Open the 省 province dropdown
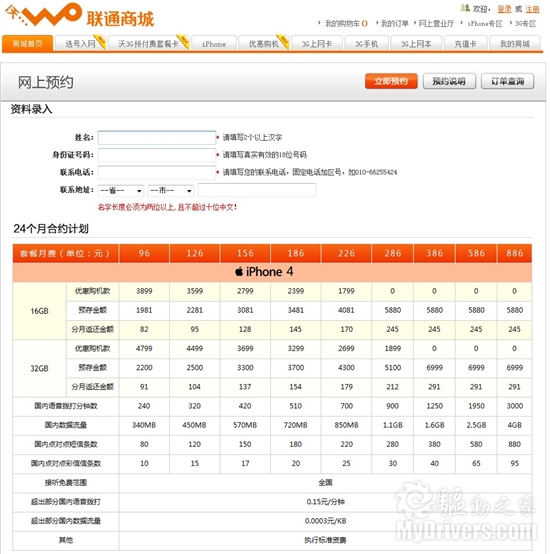This screenshot has height=554, width=550. [x=121, y=190]
